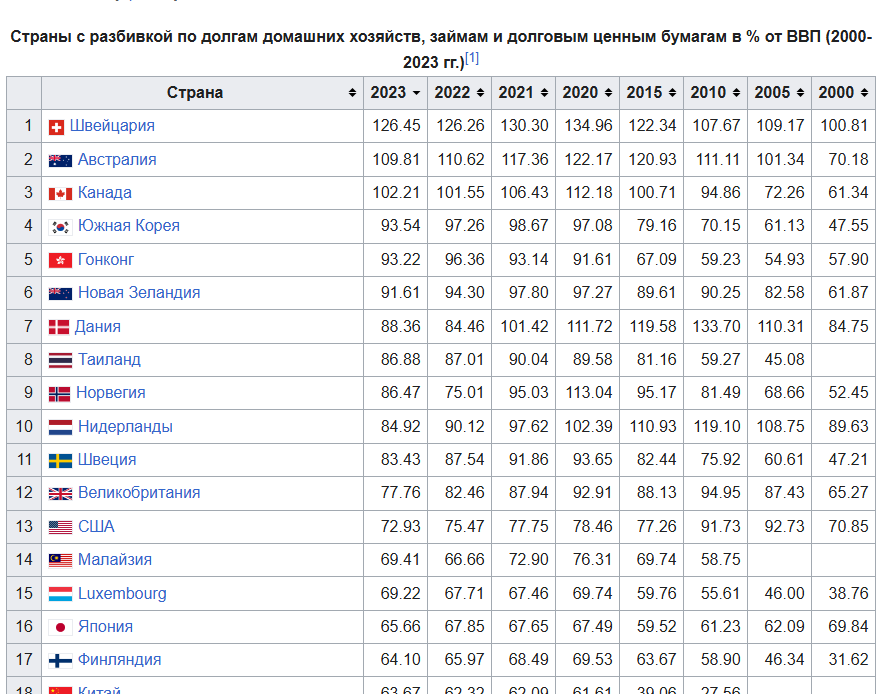Sort table by the 2010 column
This screenshot has height=694, width=896.
715,93
